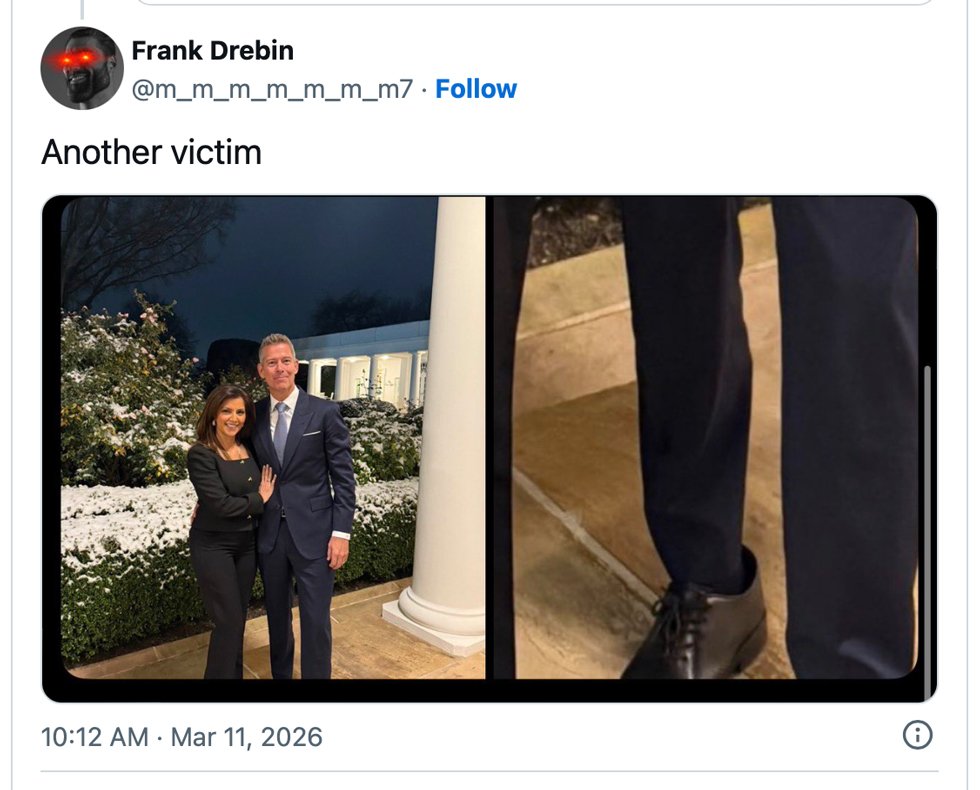The height and width of the screenshot is (790, 980).
Task: Open the 10:12 AM timestamp link
Action: click(x=94, y=738)
